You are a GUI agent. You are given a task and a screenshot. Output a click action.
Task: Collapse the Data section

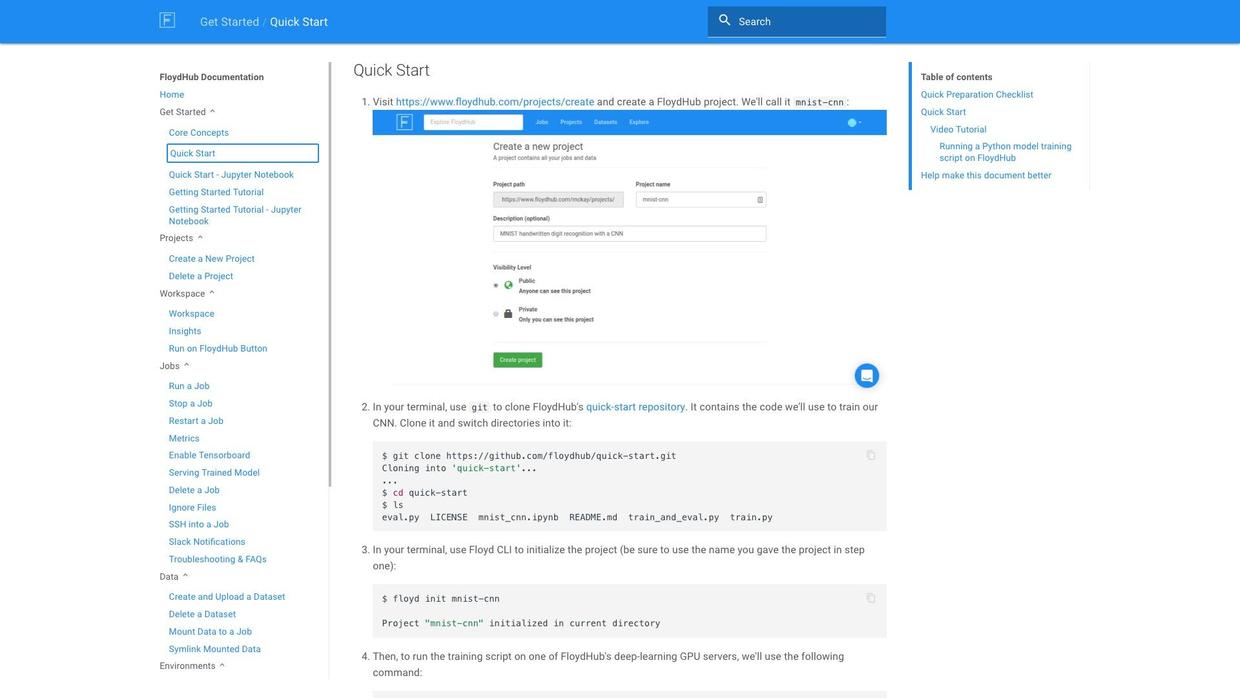tap(186, 577)
